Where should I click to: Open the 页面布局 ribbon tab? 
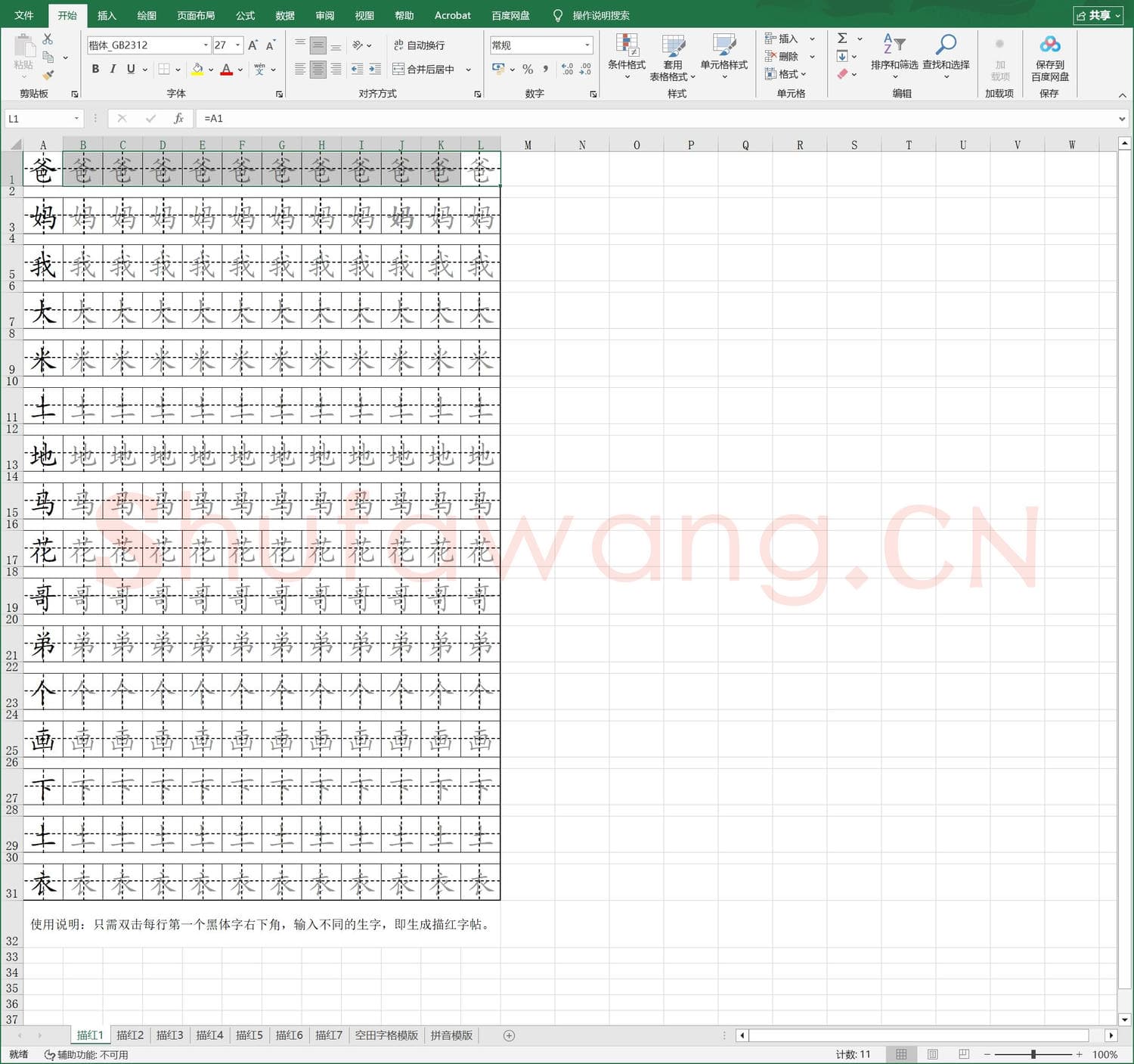[196, 15]
